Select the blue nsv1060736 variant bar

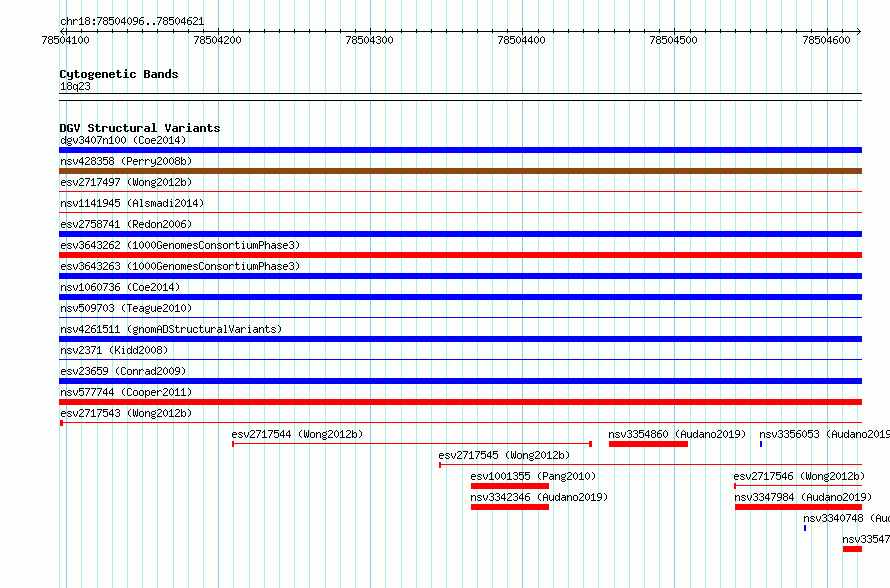pos(460,297)
